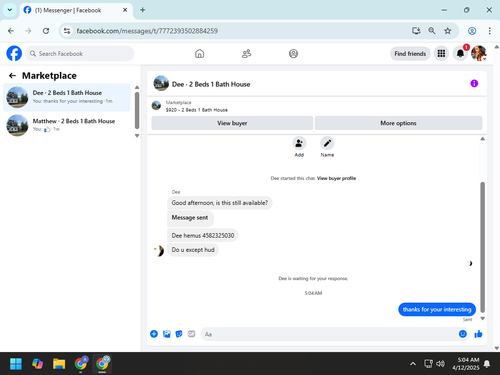This screenshot has width=500, height=375.
Task: Click the 'Do u except hud' message
Action: 193,250
